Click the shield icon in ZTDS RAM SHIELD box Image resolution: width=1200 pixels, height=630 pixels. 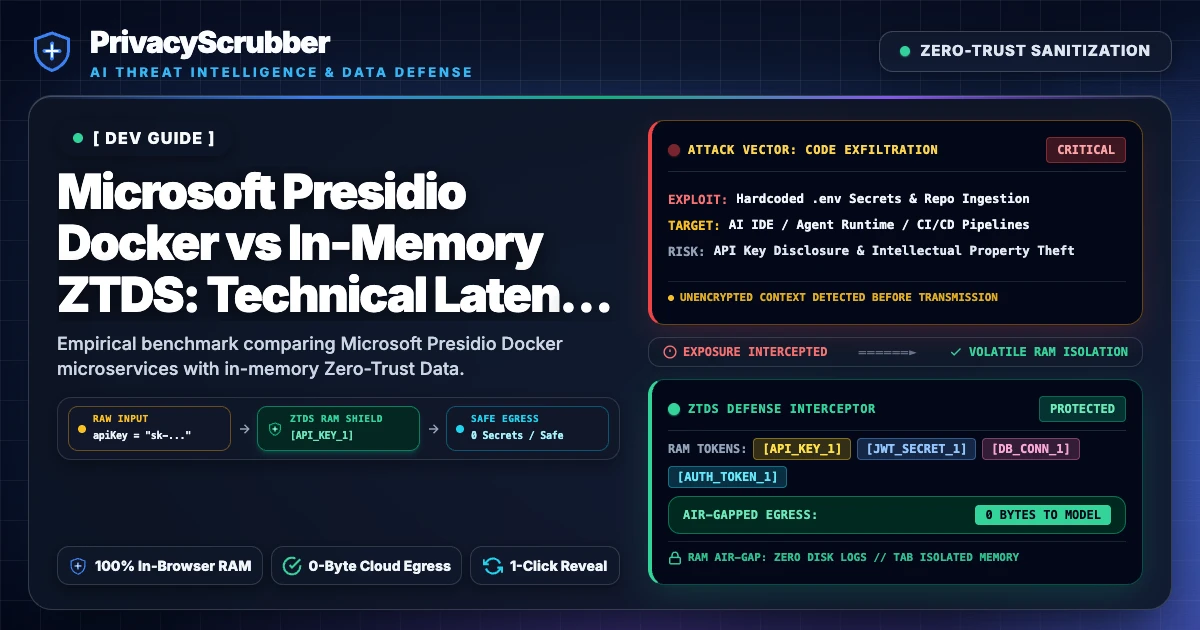point(276,428)
